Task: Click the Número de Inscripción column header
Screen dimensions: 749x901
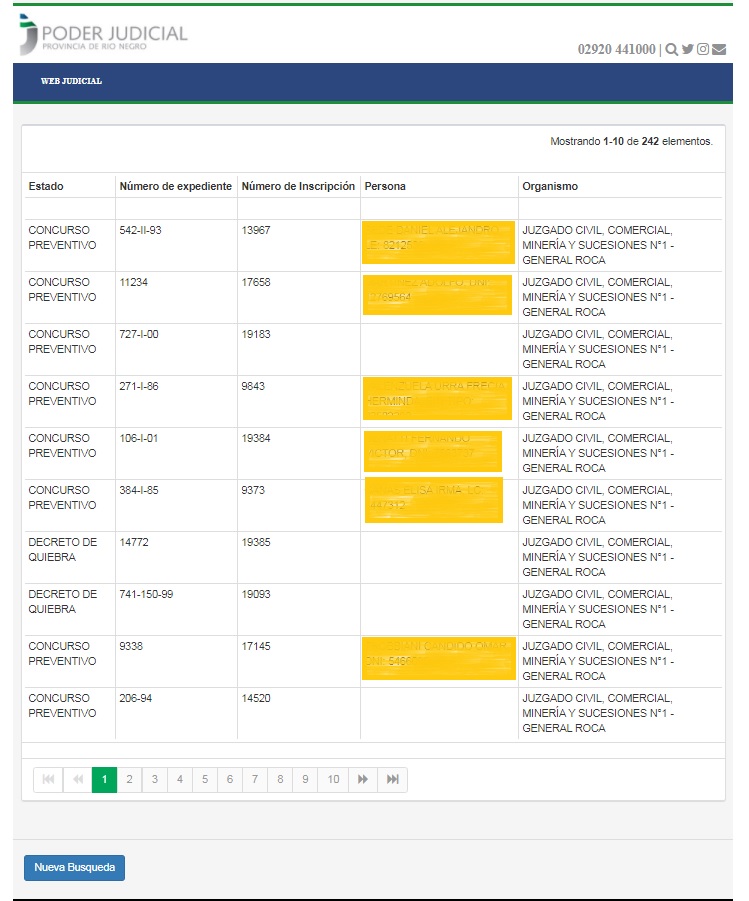Action: [x=298, y=186]
